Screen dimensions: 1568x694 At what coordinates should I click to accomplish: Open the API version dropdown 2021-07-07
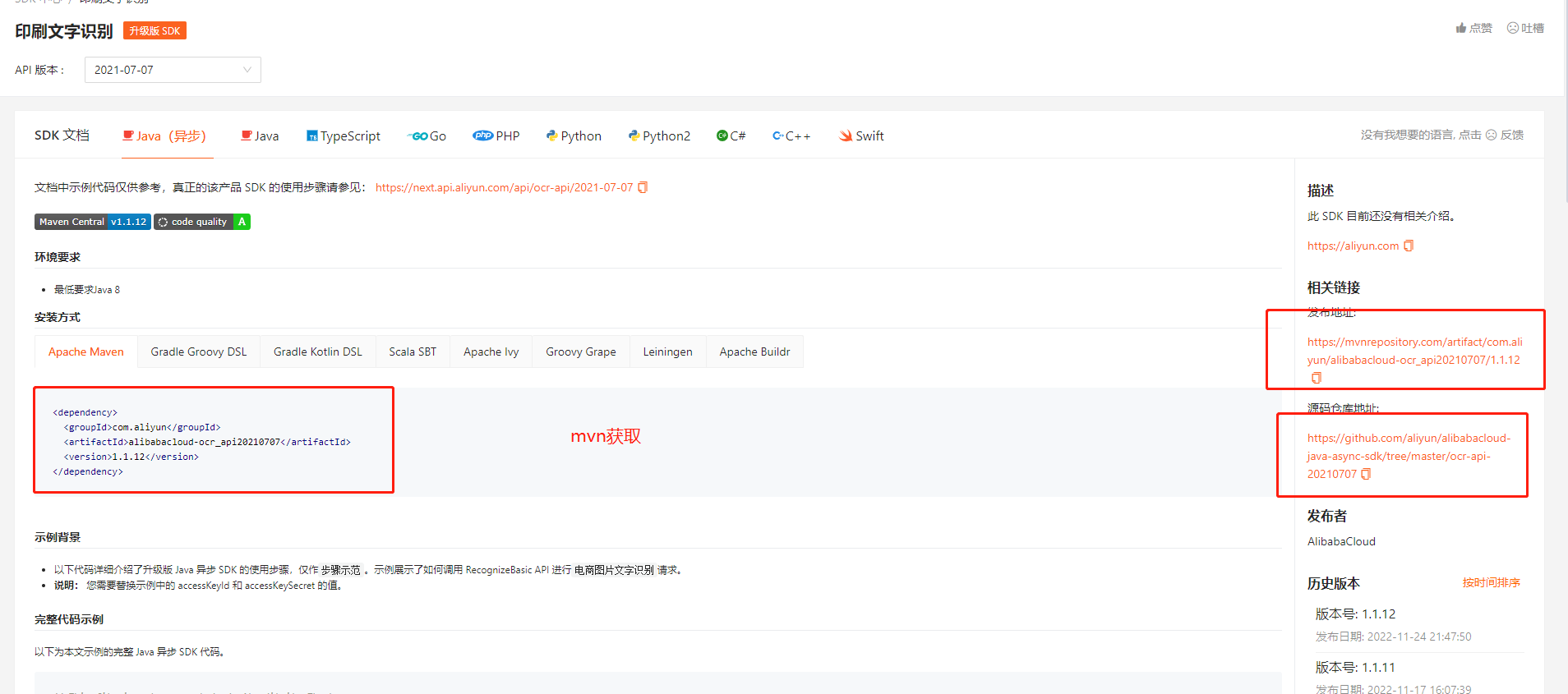click(x=173, y=70)
